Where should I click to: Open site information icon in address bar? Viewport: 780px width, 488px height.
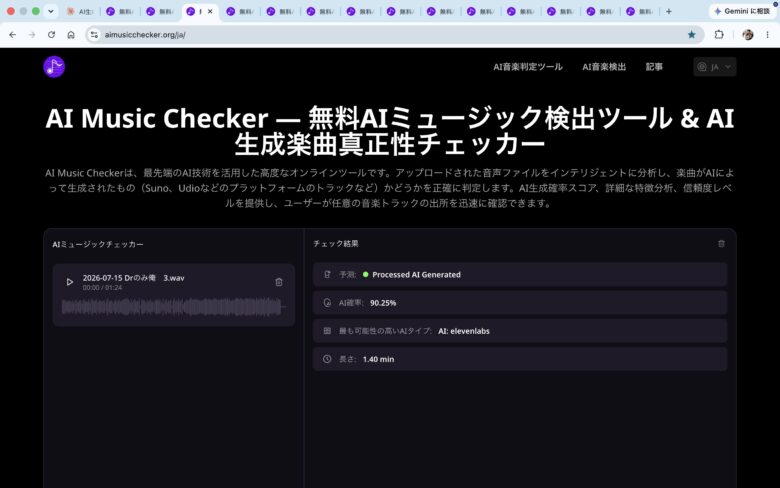pos(94,35)
